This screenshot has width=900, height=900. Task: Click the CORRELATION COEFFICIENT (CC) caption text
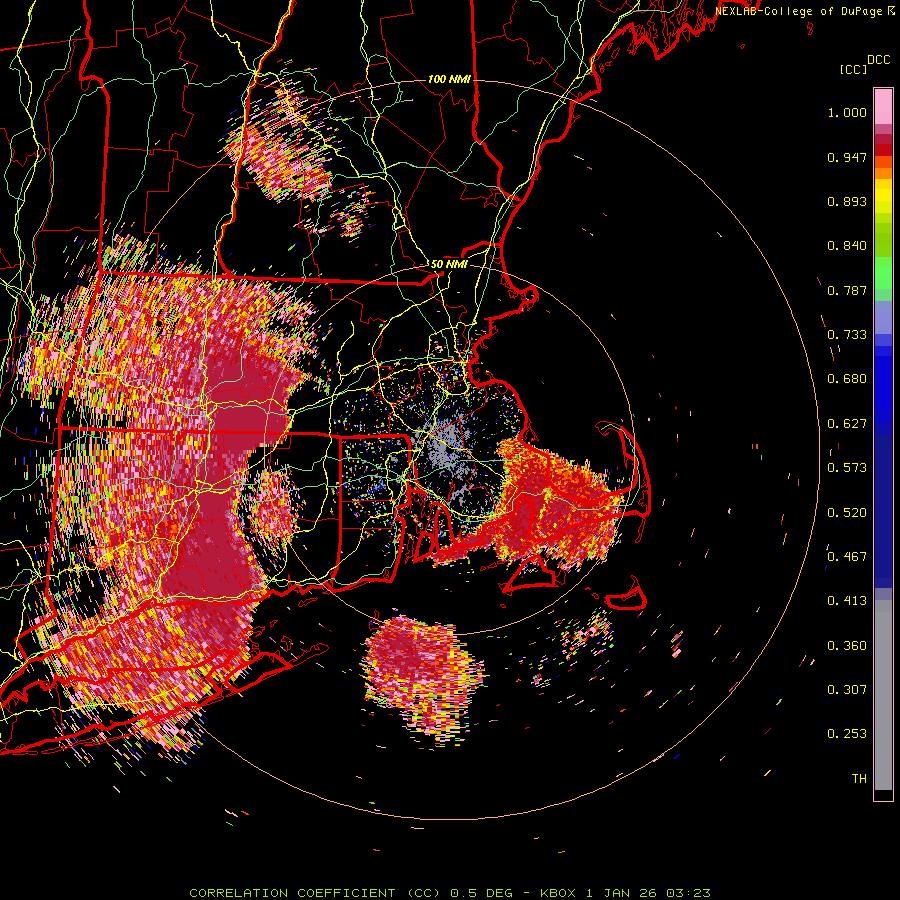315,893
